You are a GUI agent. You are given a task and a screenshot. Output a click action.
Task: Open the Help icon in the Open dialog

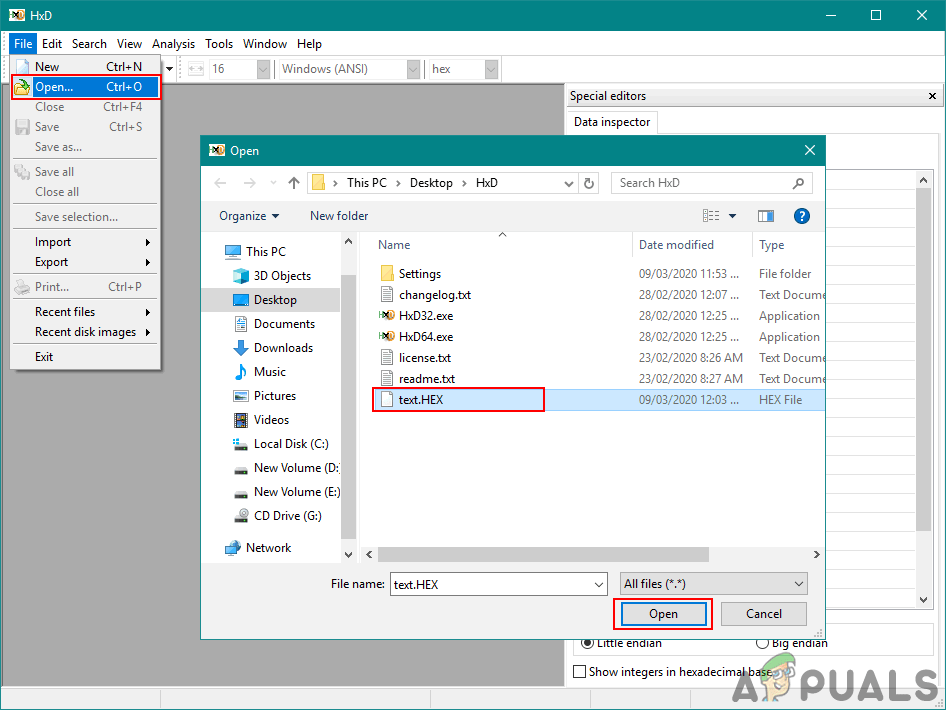tap(801, 216)
